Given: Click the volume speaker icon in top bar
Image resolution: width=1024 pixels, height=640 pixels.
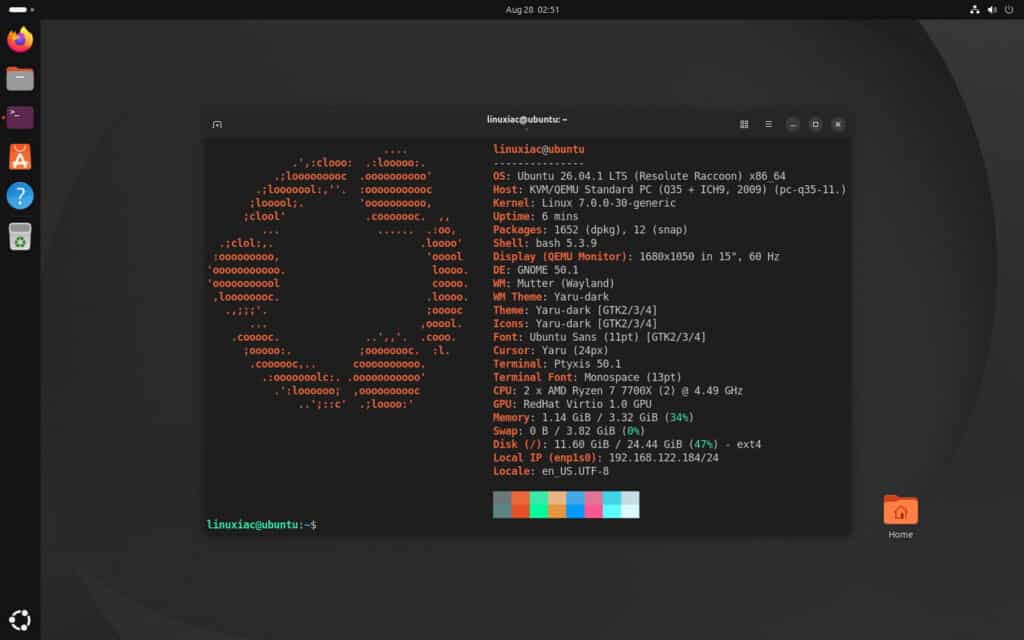Looking at the screenshot, I should [x=992, y=10].
